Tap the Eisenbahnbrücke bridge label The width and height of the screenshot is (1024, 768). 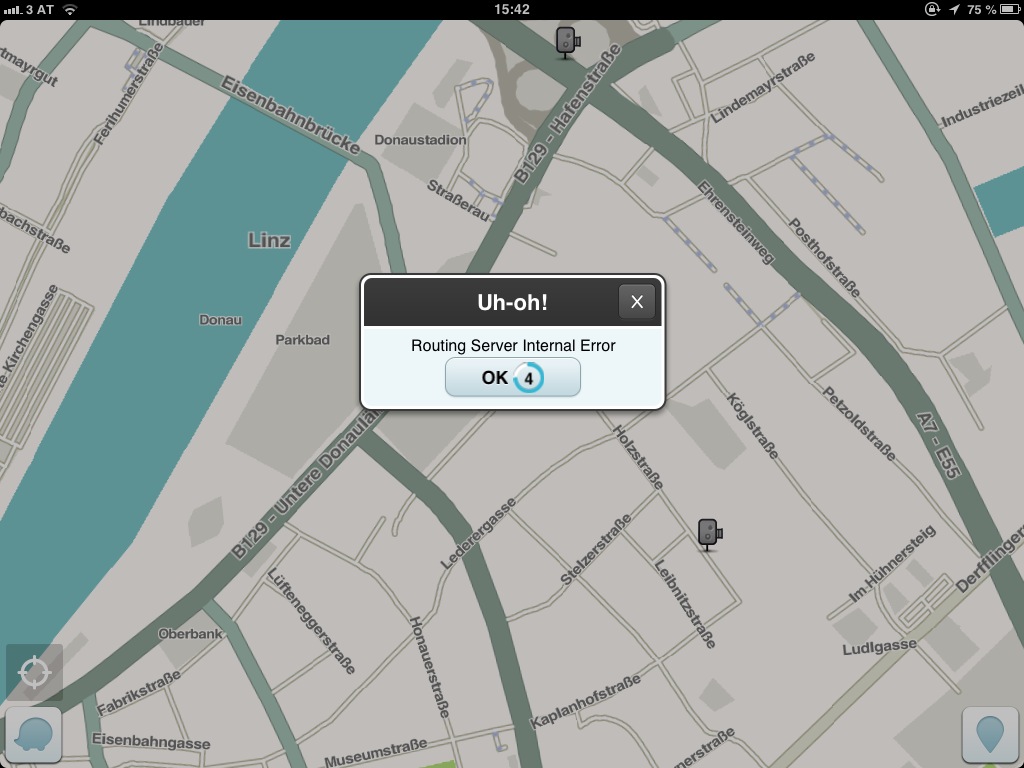[x=290, y=116]
